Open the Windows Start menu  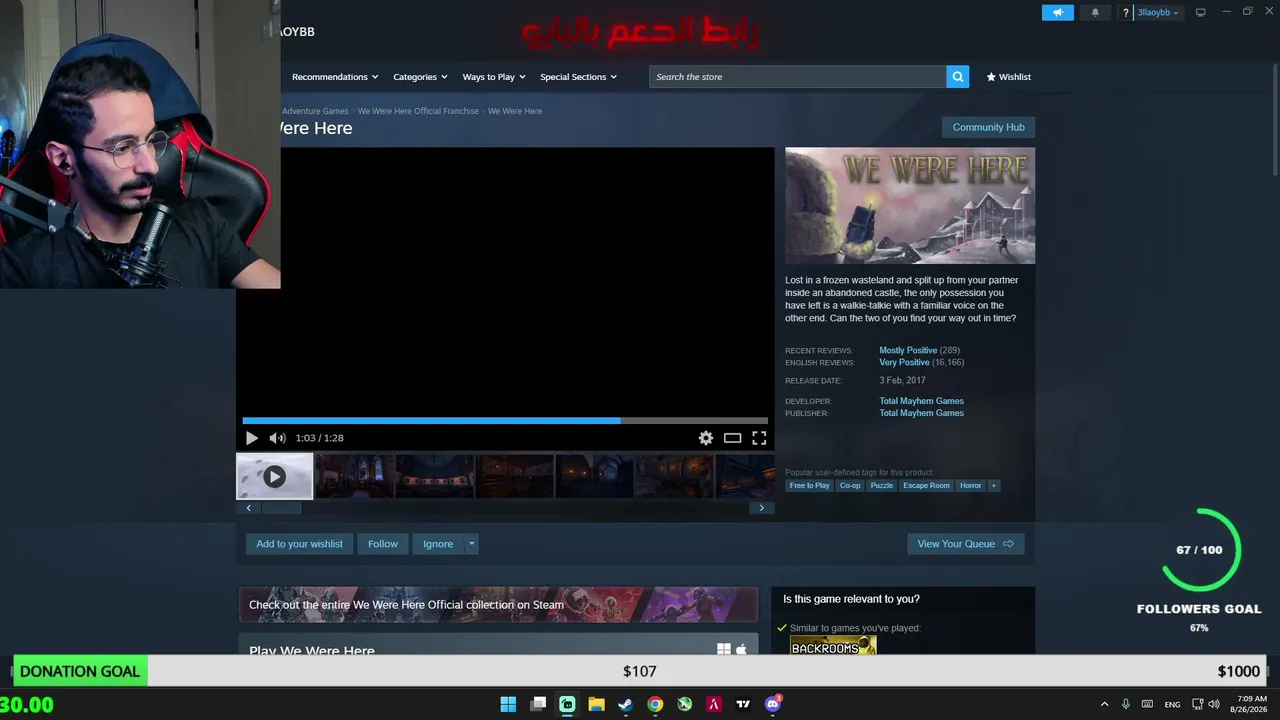508,704
